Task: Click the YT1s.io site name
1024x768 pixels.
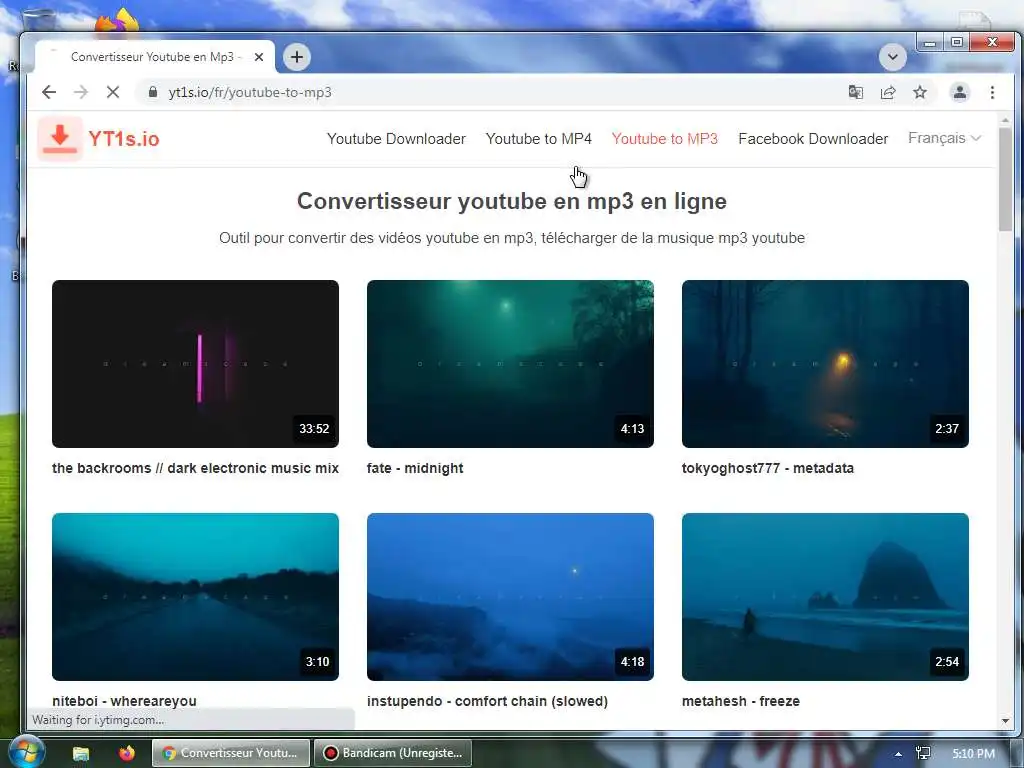Action: coord(124,138)
